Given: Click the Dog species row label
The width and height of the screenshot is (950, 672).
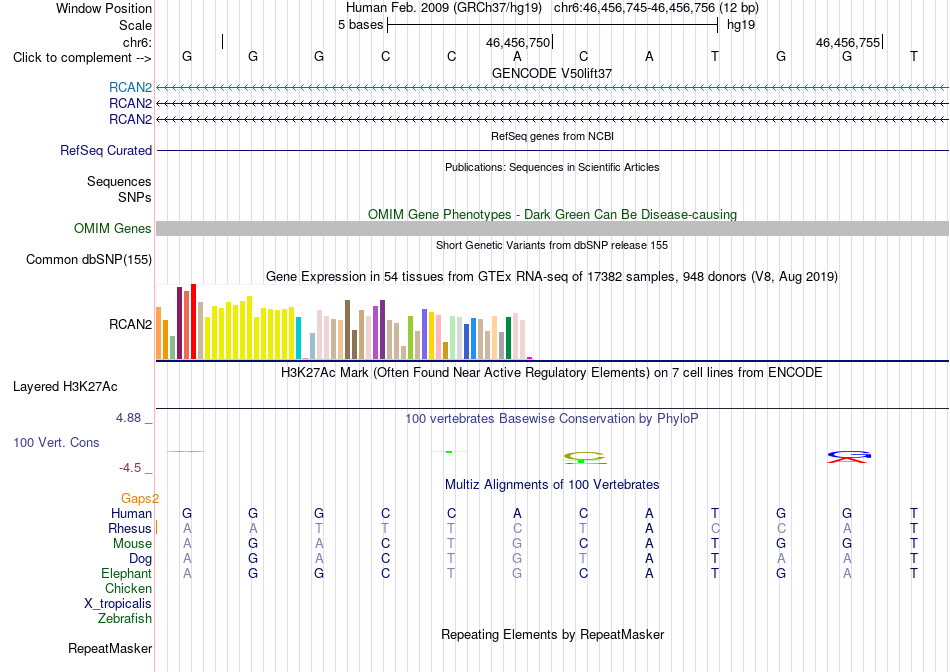Looking at the screenshot, I should [x=141, y=558].
